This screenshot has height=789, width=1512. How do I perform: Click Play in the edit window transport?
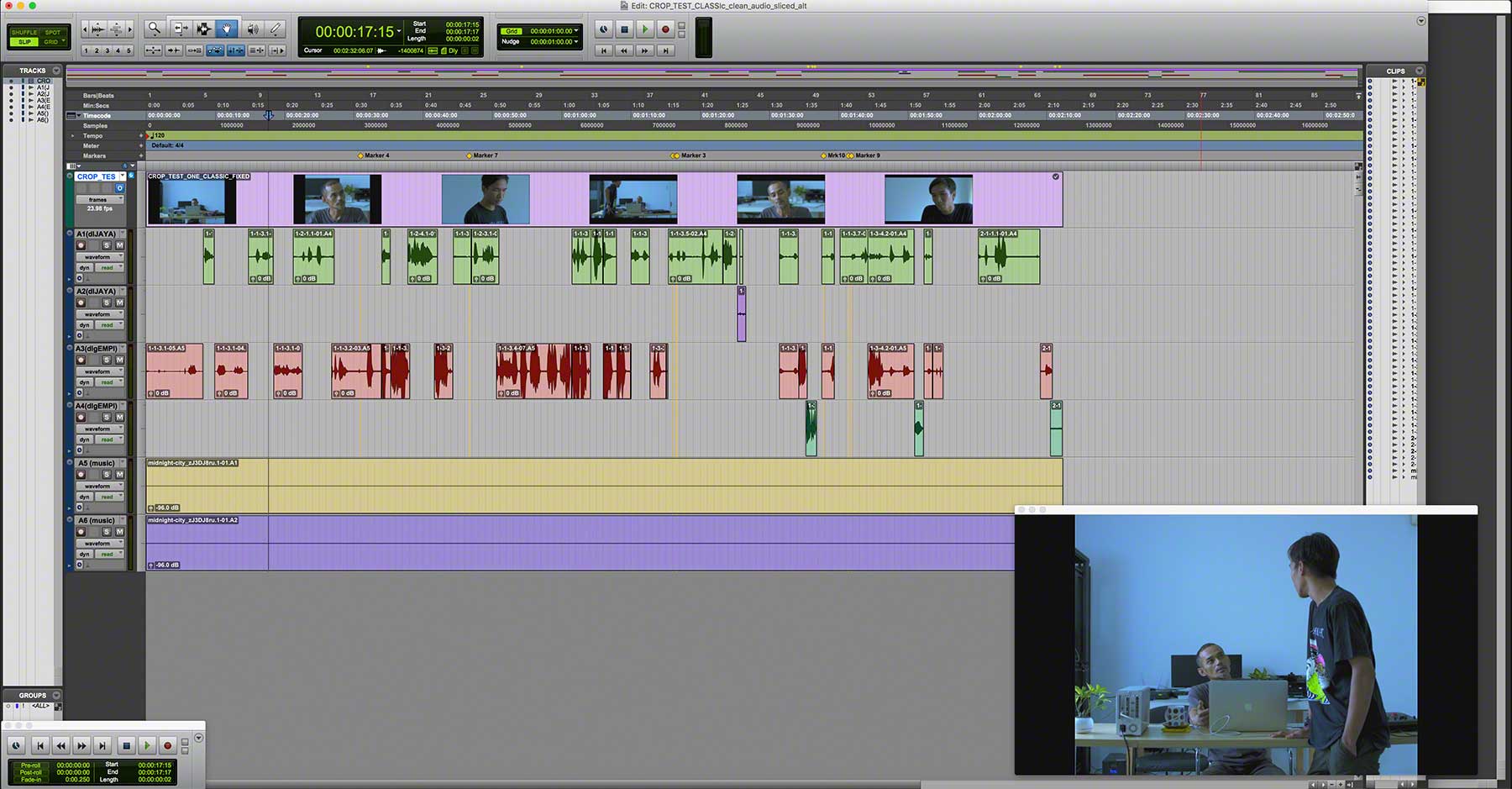[x=644, y=29]
